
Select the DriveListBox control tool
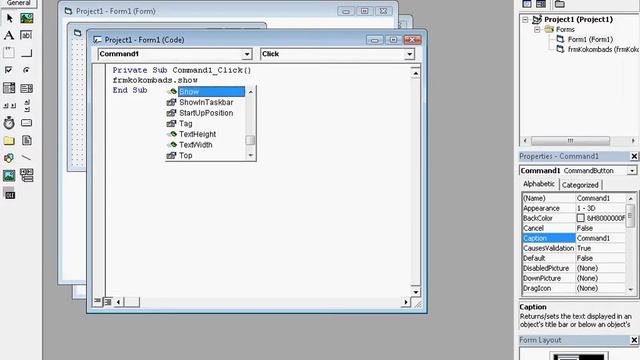(x=27, y=123)
